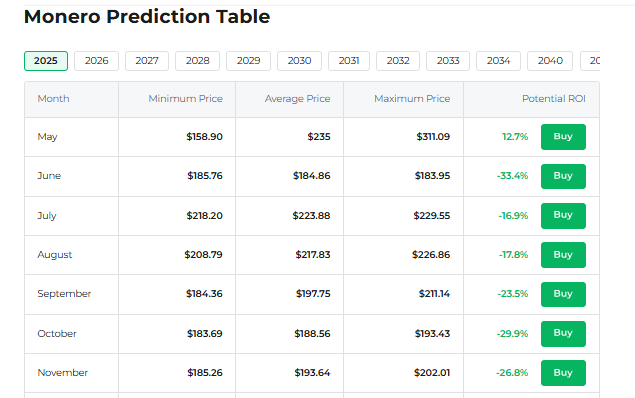Screen dimensions: 635x398
Task: Click Buy button in June row
Action: tap(563, 176)
